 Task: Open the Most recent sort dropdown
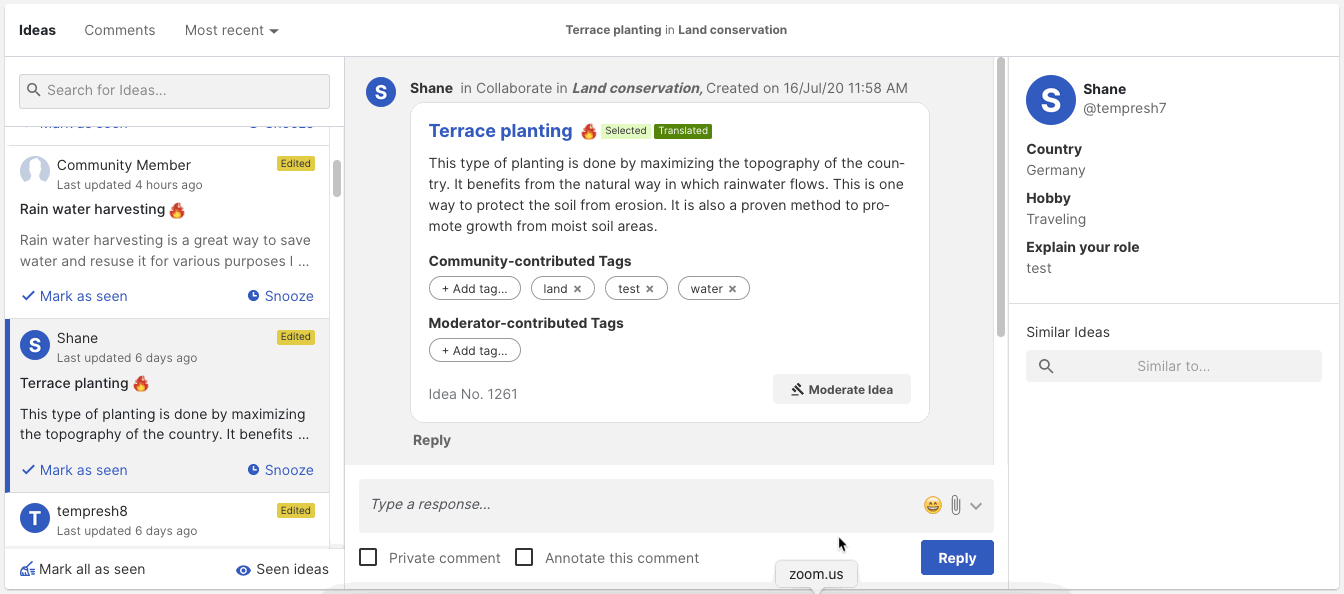point(231,30)
